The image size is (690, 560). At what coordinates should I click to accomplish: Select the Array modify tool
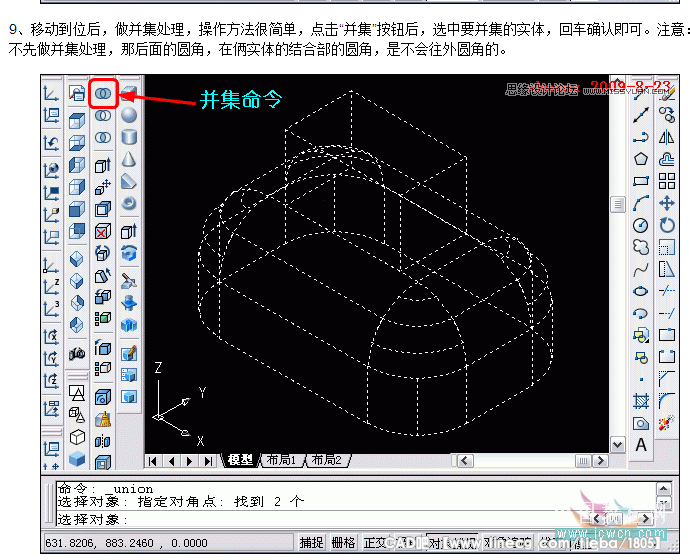pos(667,181)
